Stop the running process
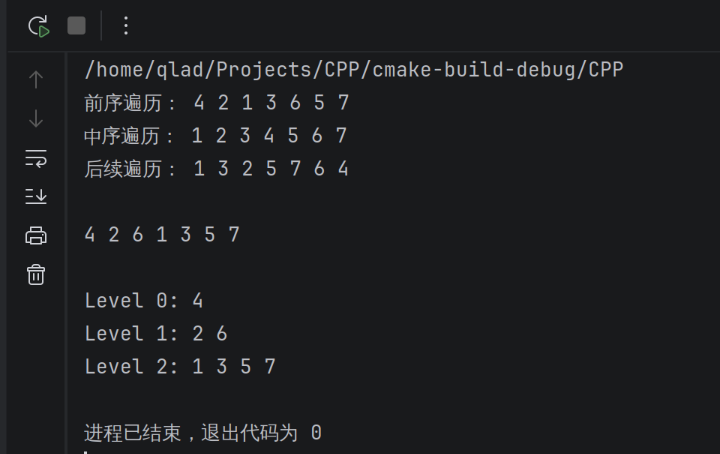720x454 pixels. coord(76,26)
